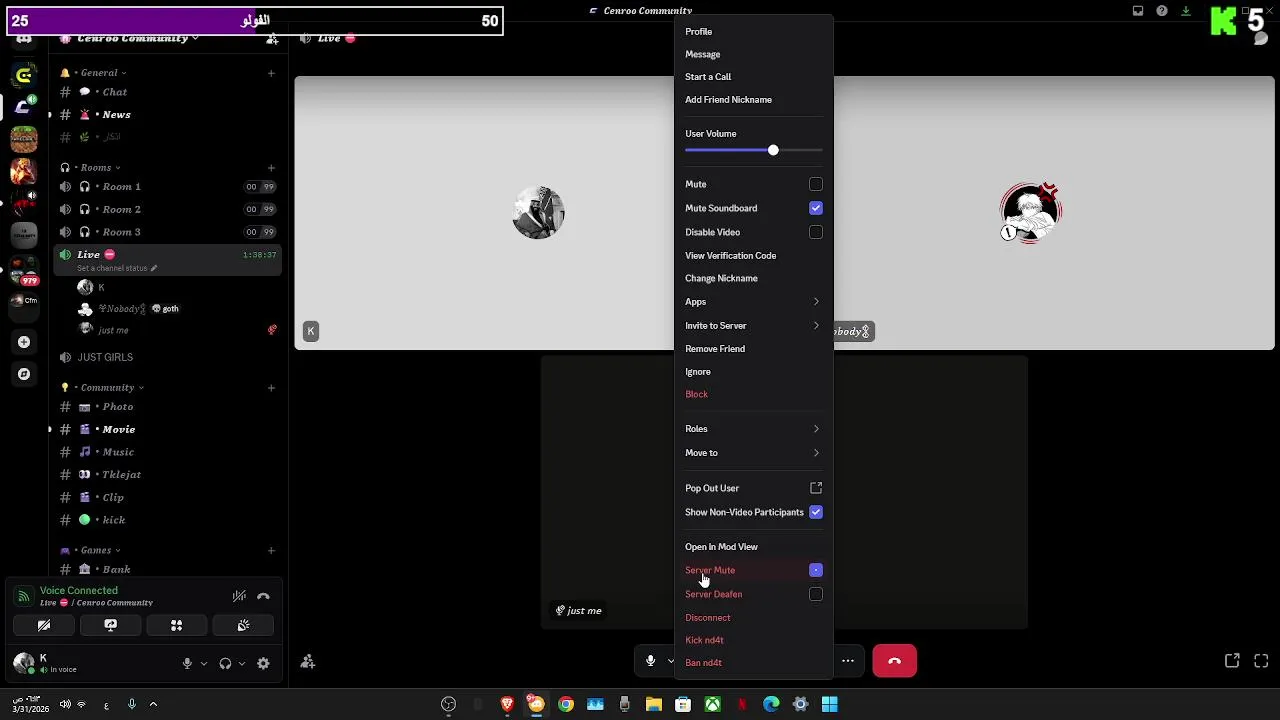This screenshot has width=1280, height=720.
Task: Uncheck Mute Soundboard
Action: (816, 208)
